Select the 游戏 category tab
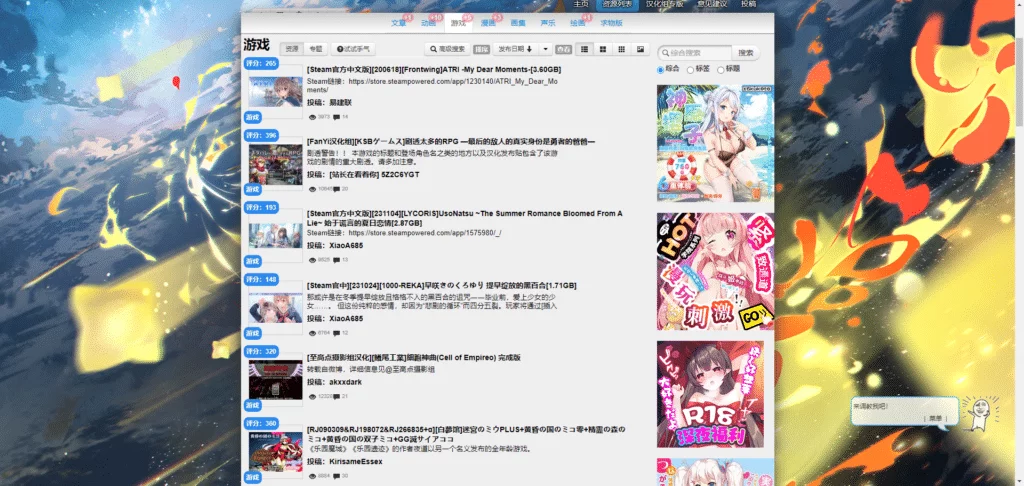 (x=458, y=23)
